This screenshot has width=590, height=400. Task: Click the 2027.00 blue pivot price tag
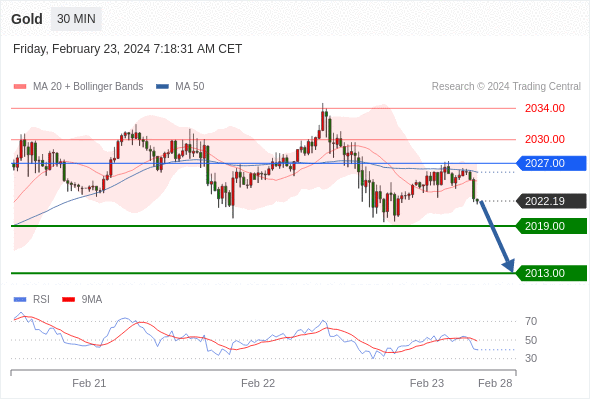point(551,163)
